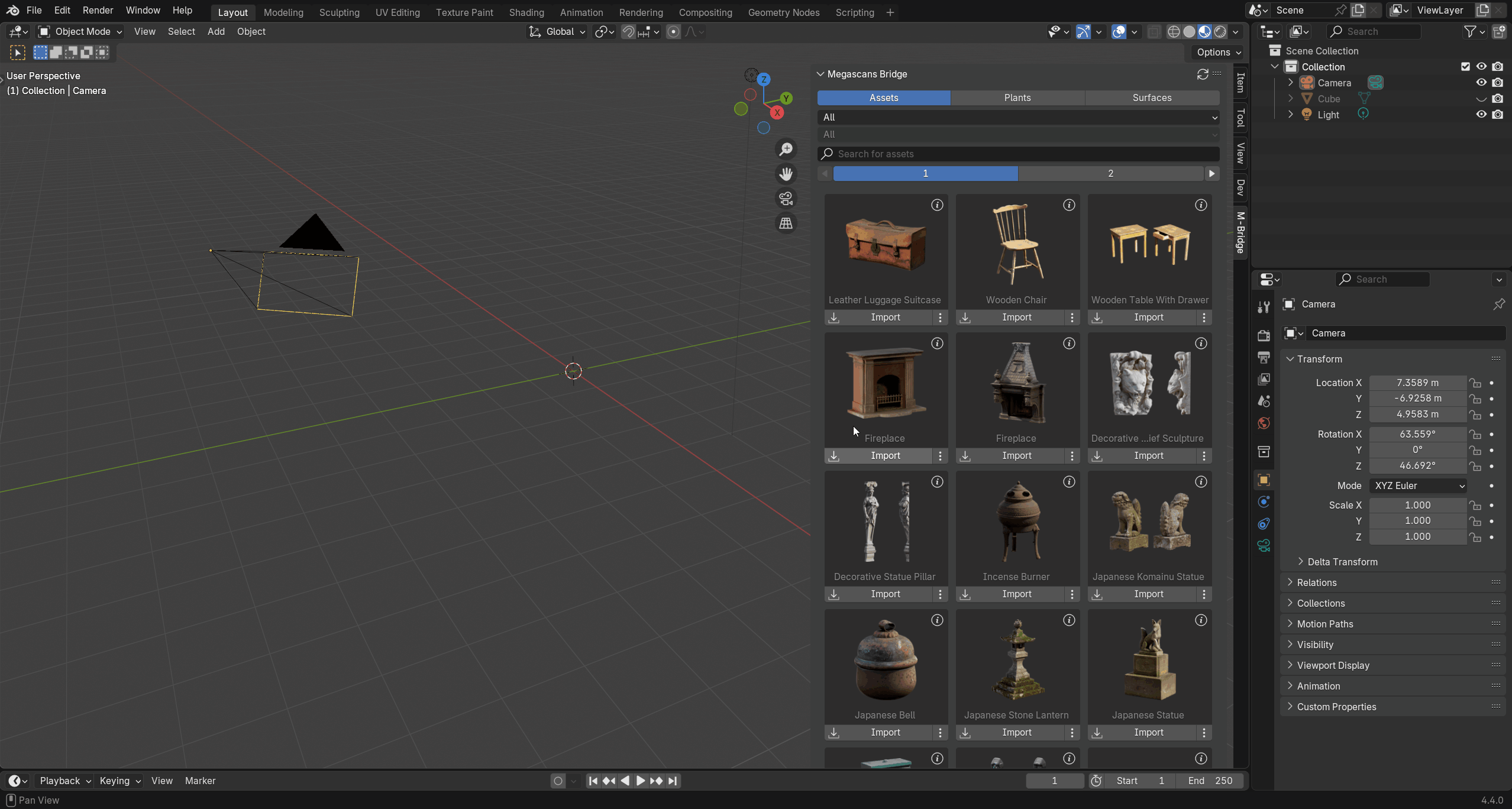
Task: Toggle the Collection exclude checkbox
Action: [x=1465, y=67]
